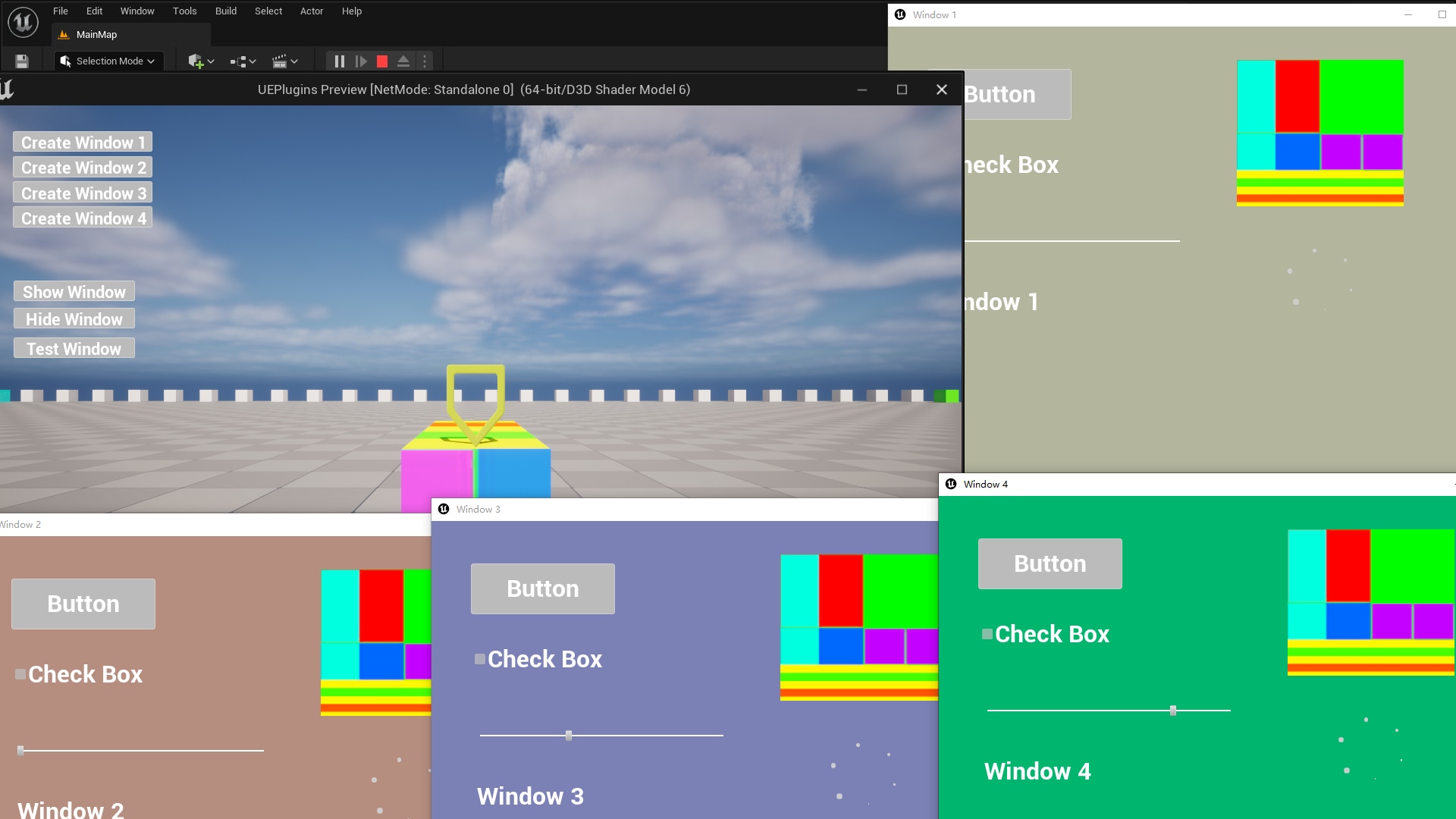Enable the Check Box in Window 3
Screen dimensions: 1456x819
480,659
